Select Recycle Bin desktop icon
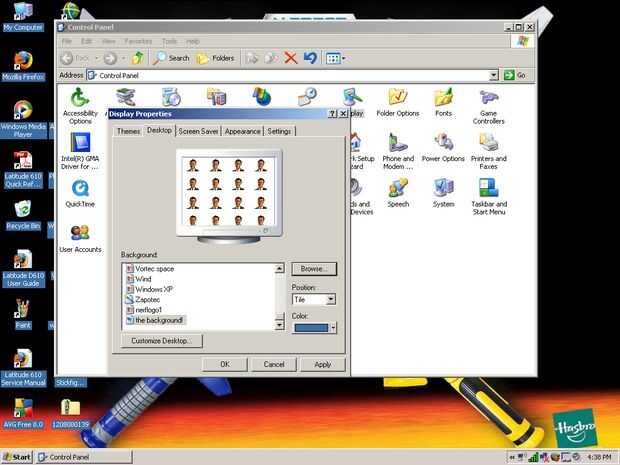The height and width of the screenshot is (465, 620). 23,215
